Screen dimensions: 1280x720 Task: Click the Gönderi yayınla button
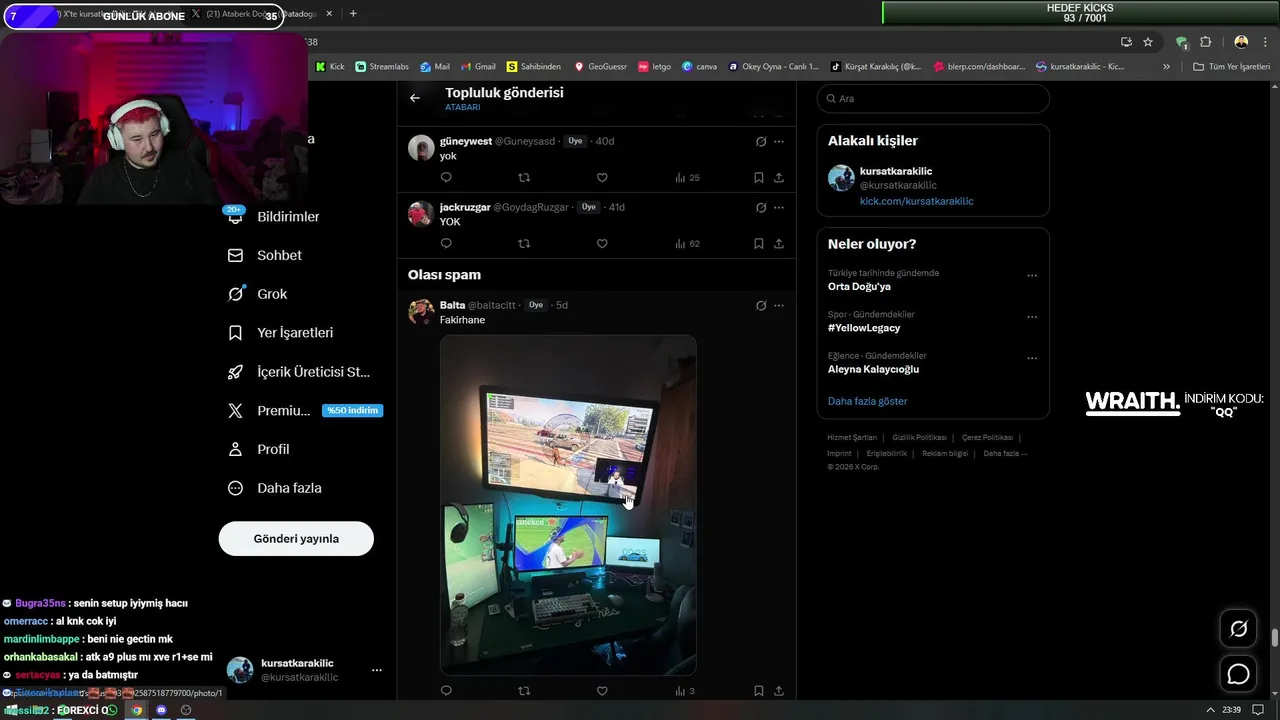(296, 538)
